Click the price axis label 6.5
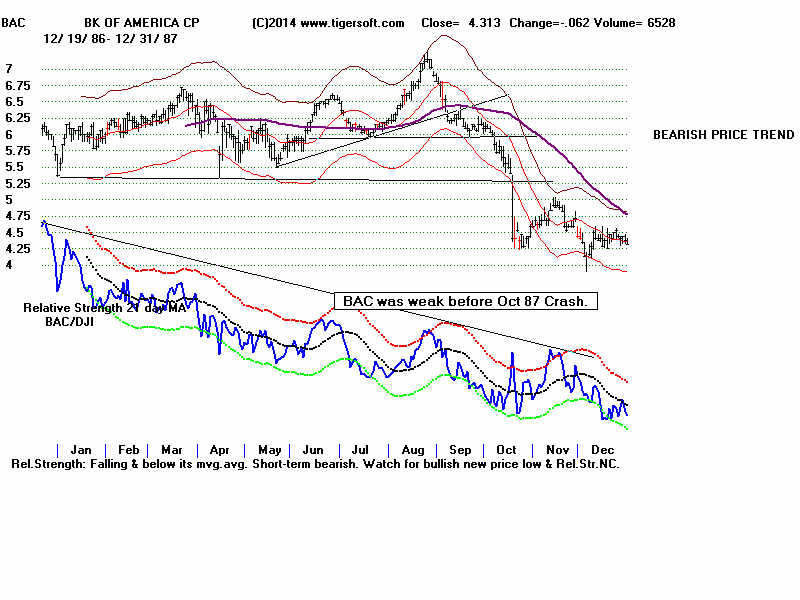The width and height of the screenshot is (800, 600). [14, 102]
